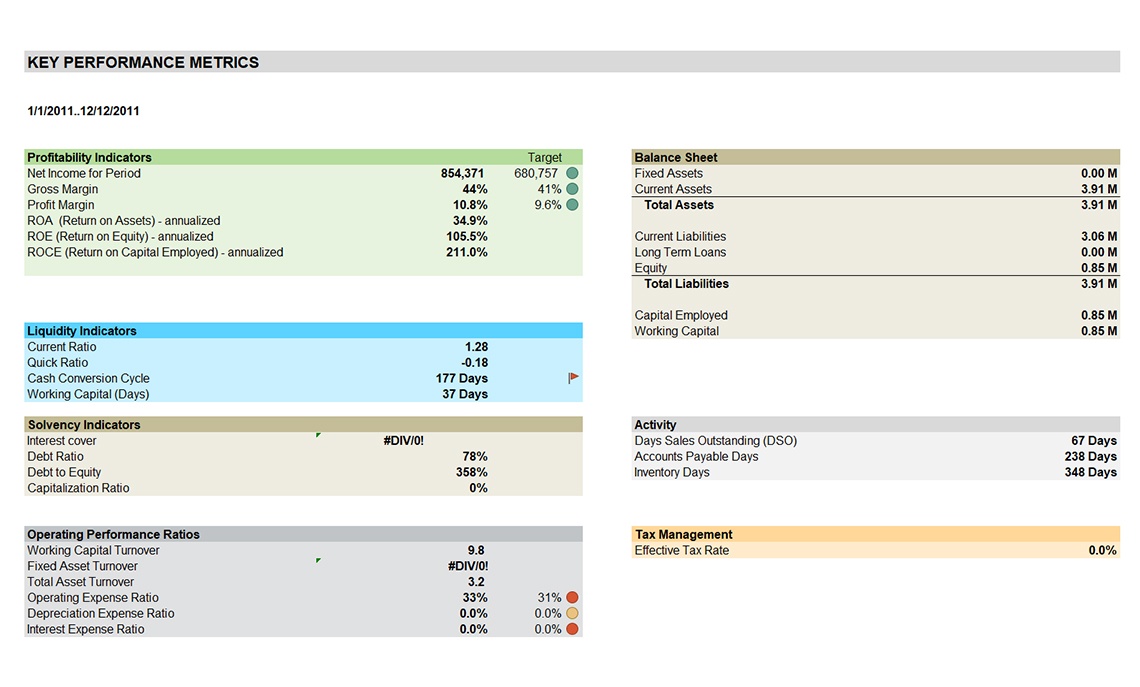Select Operating Expense Ratio target 31%
The width and height of the screenshot is (1140, 687).
(x=549, y=598)
